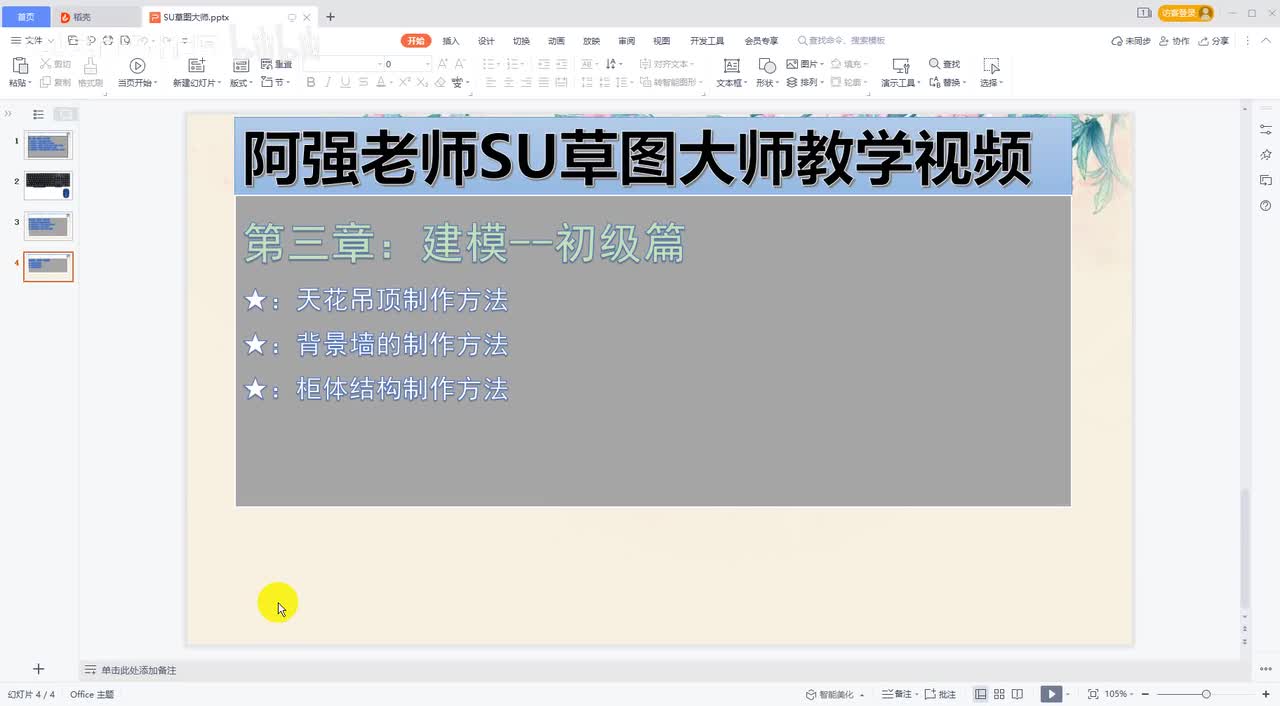
Task: Click the right sidebar properties settings icon
Action: click(x=1266, y=129)
